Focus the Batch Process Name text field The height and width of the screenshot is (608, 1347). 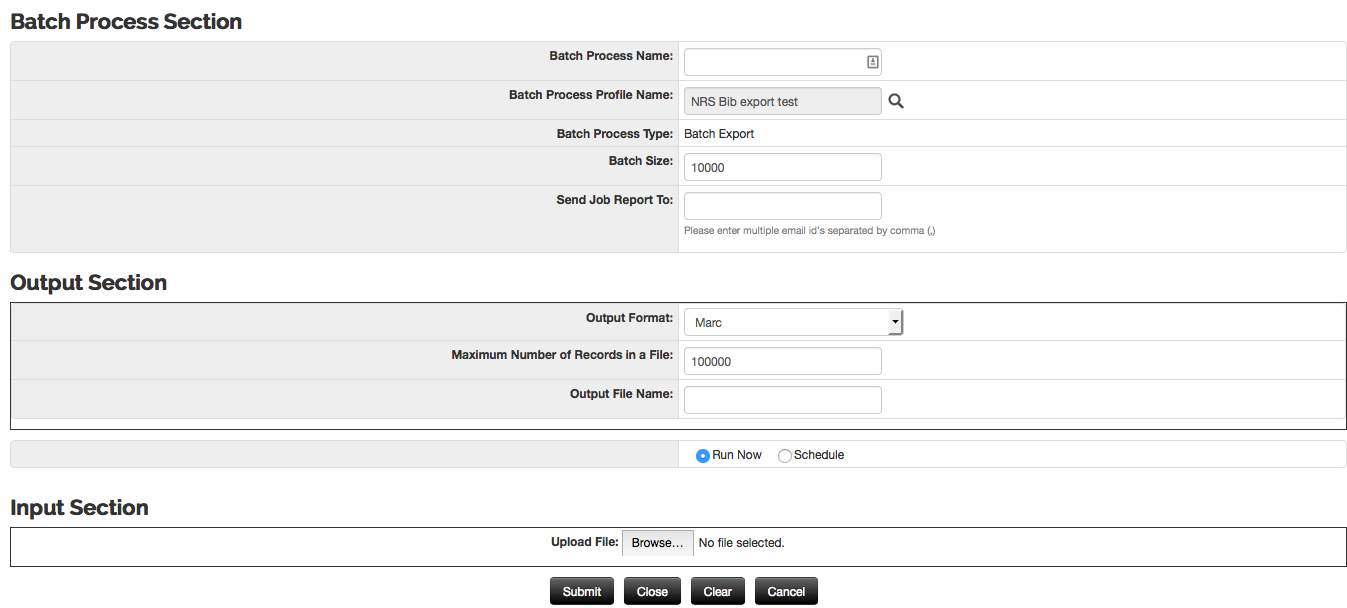tap(772, 62)
